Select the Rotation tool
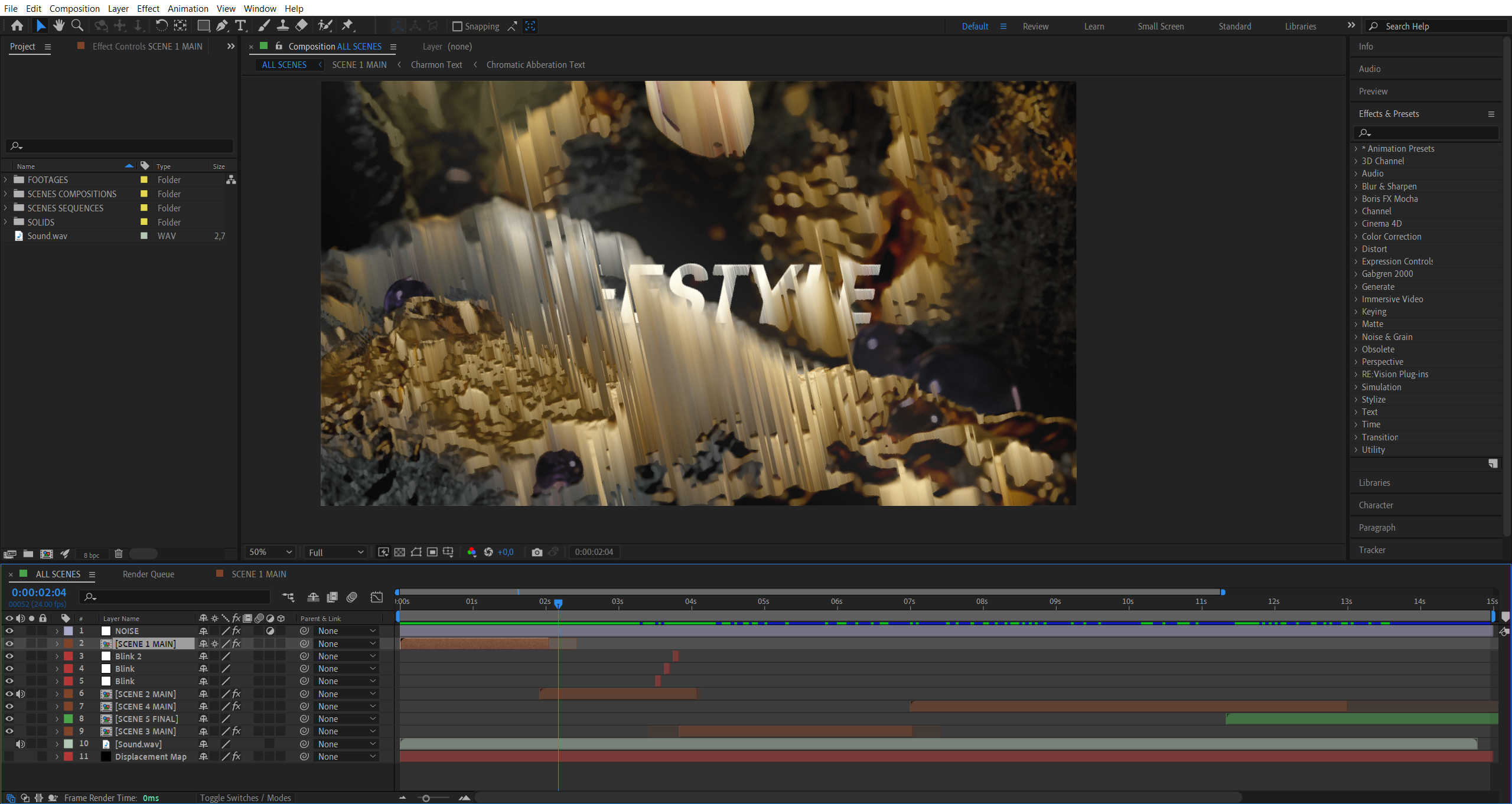1512x804 pixels. (161, 25)
